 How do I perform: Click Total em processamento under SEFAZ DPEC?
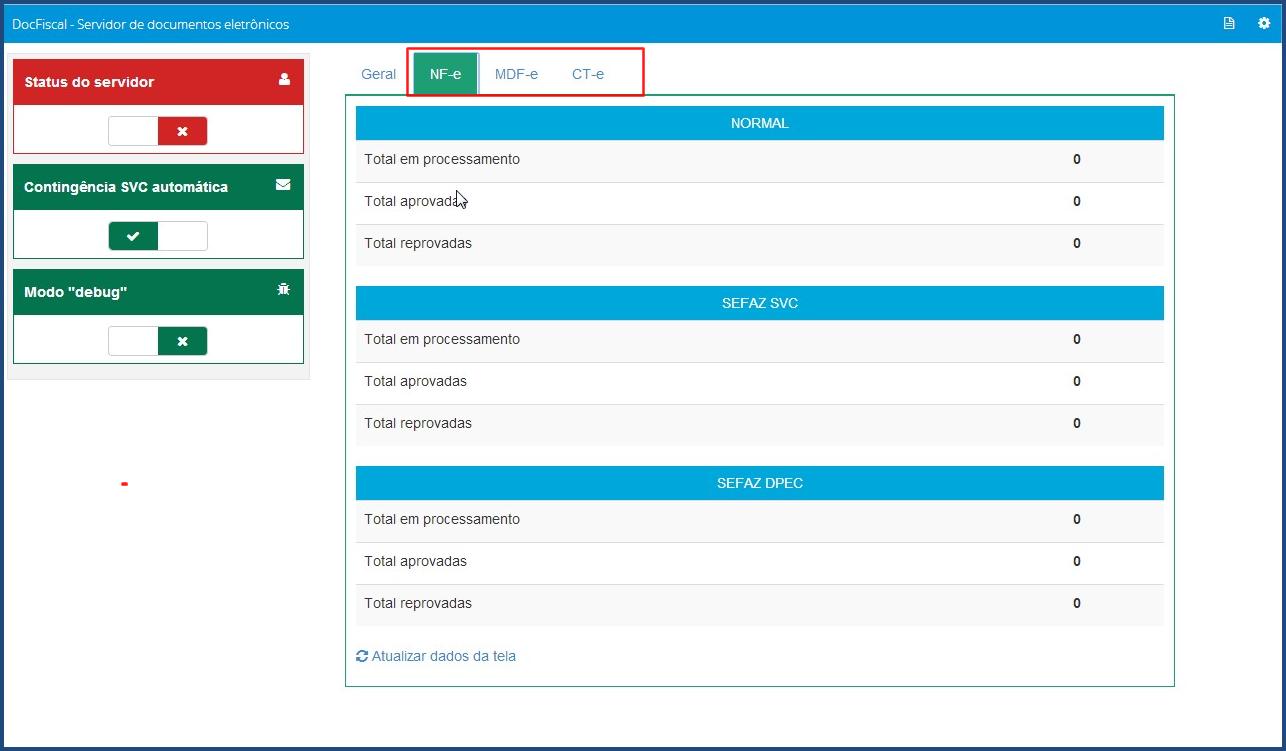pos(442,519)
